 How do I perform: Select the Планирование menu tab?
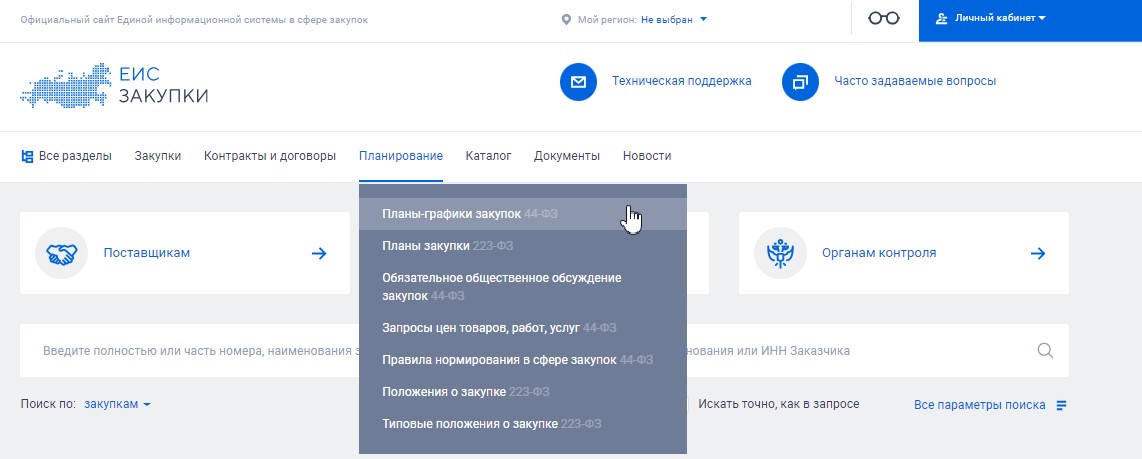(x=401, y=156)
